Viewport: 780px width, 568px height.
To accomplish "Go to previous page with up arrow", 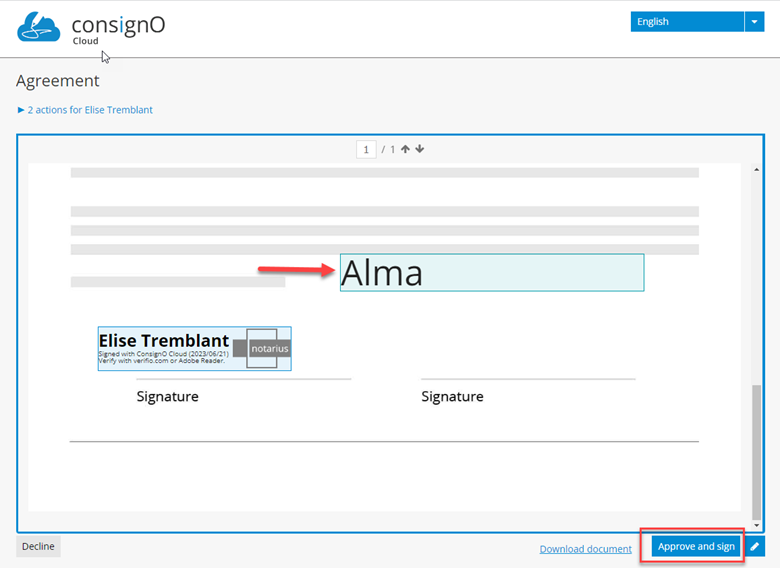I will [x=406, y=149].
